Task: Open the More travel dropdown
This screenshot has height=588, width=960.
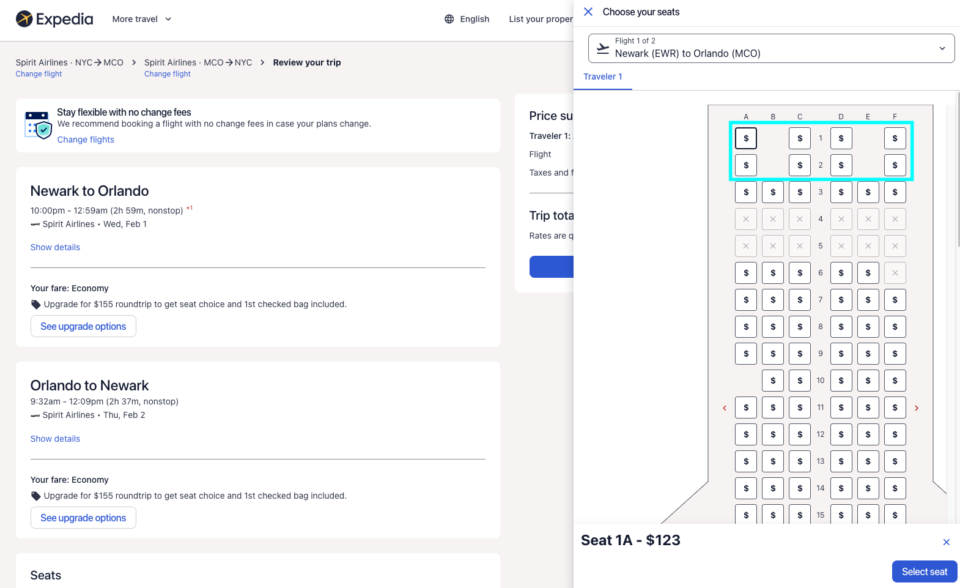Action: [x=141, y=18]
